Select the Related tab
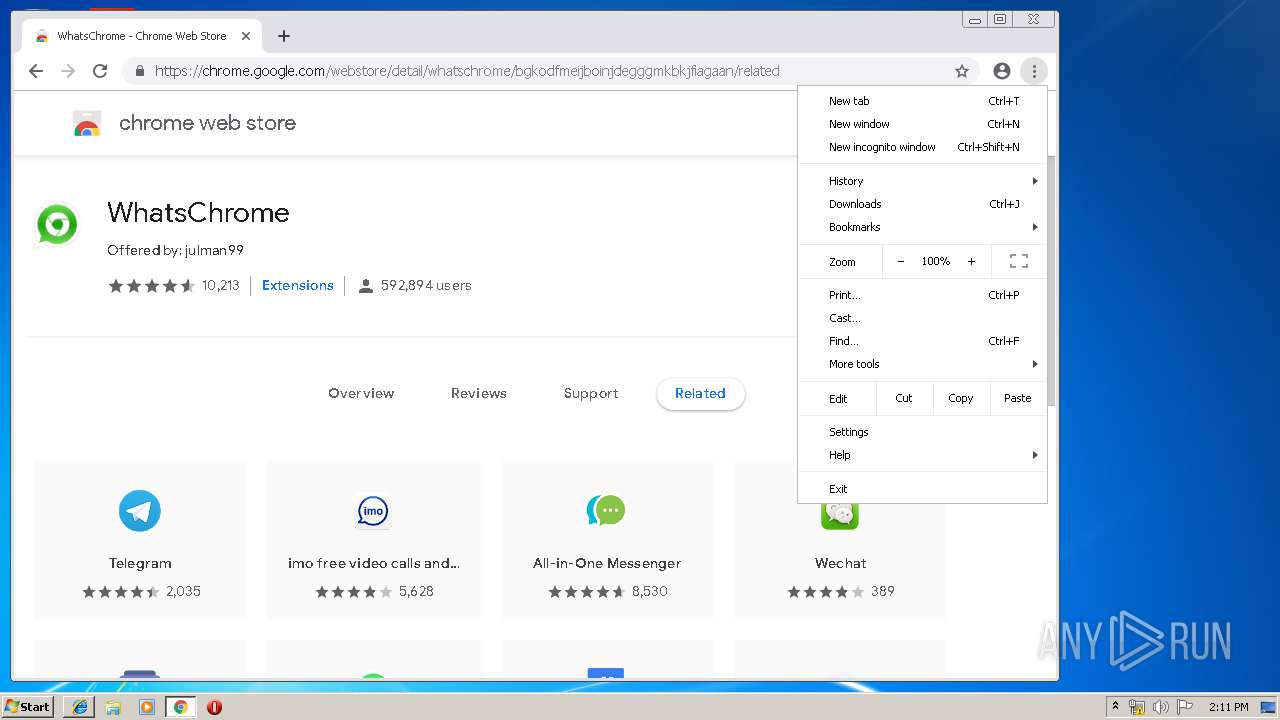The image size is (1280, 720). click(700, 393)
